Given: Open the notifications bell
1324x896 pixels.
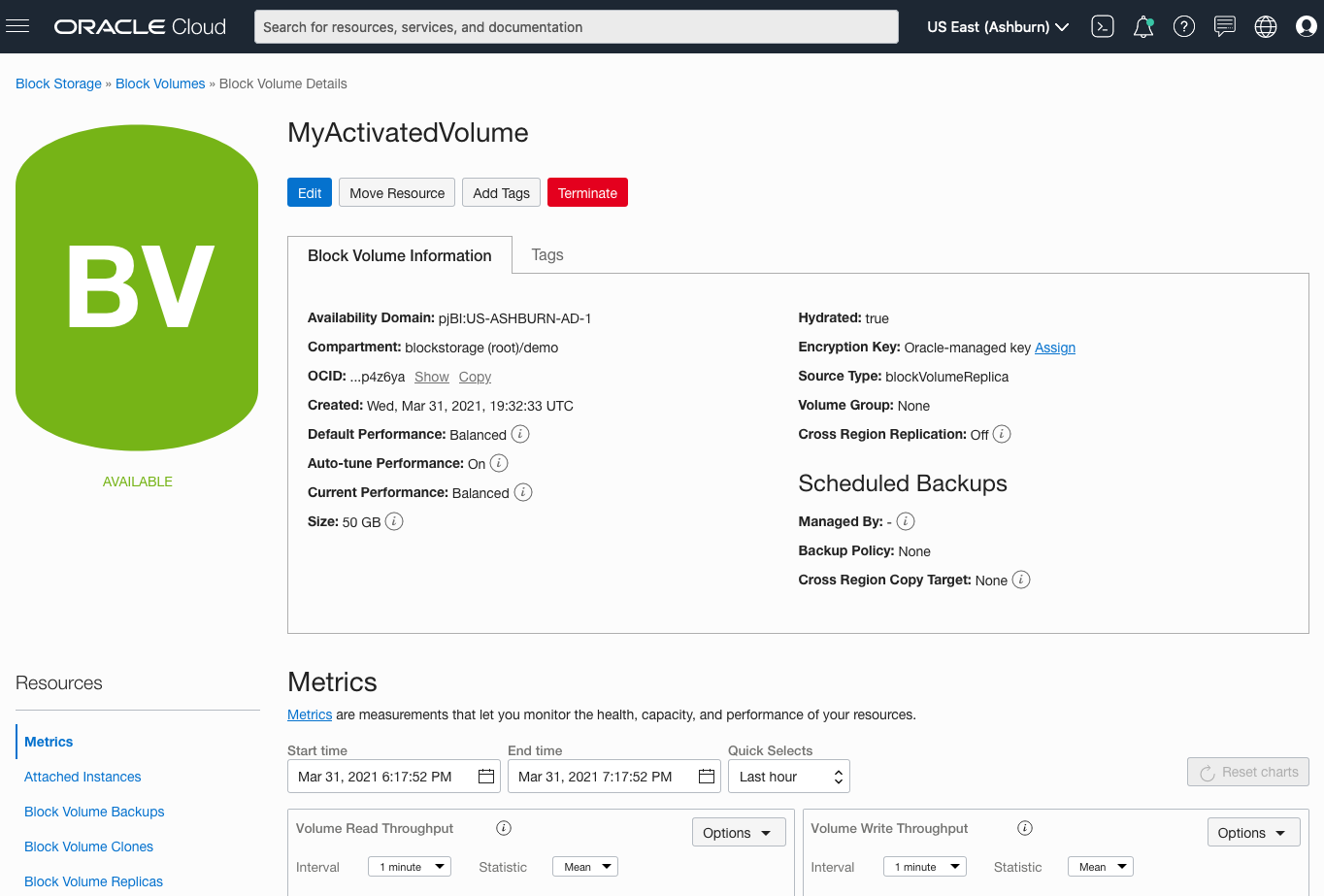Looking at the screenshot, I should [1142, 26].
